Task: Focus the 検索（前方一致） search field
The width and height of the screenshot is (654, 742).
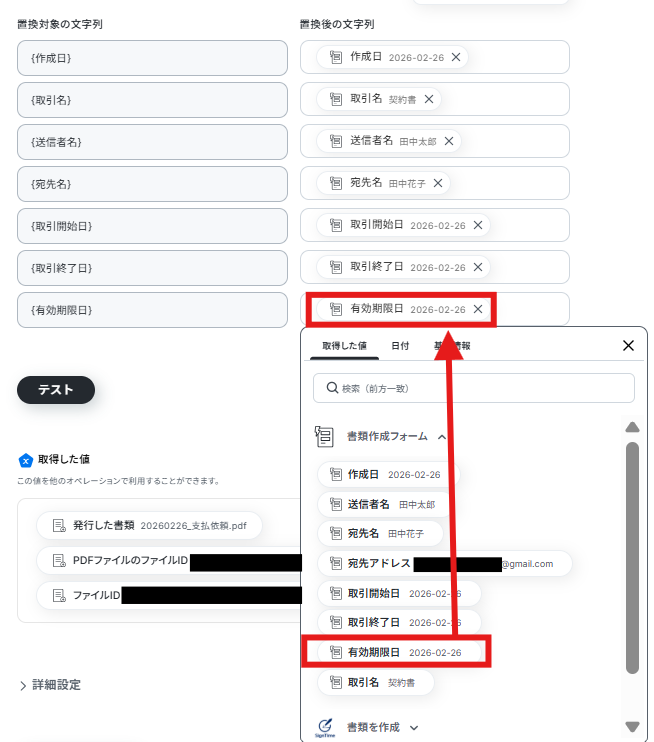Action: pos(474,388)
